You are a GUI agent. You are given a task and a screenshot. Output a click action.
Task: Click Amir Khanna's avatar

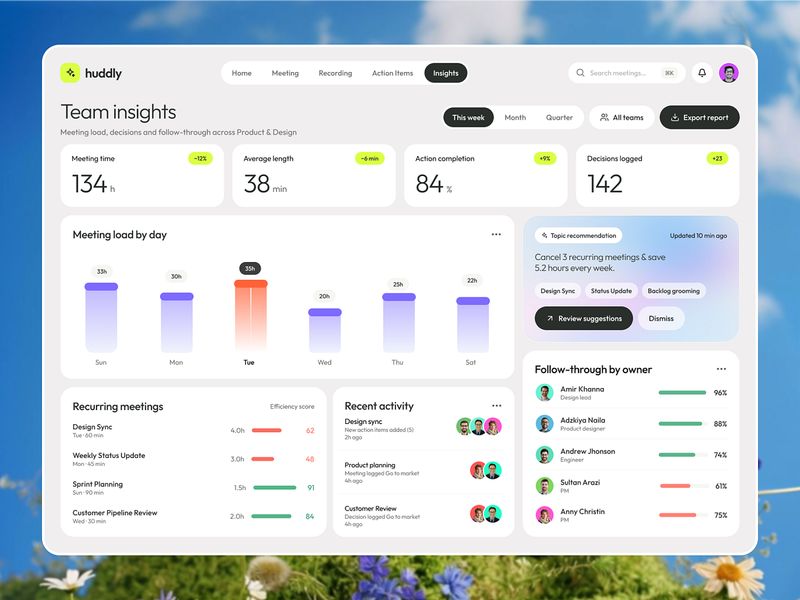[544, 392]
